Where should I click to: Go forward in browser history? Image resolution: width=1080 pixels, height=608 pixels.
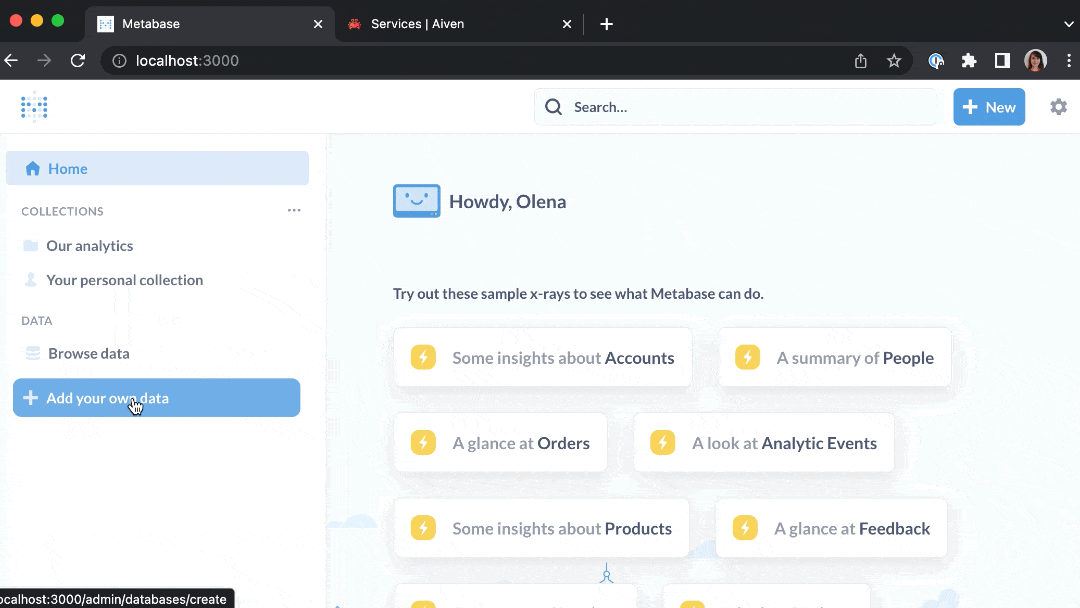[x=44, y=61]
